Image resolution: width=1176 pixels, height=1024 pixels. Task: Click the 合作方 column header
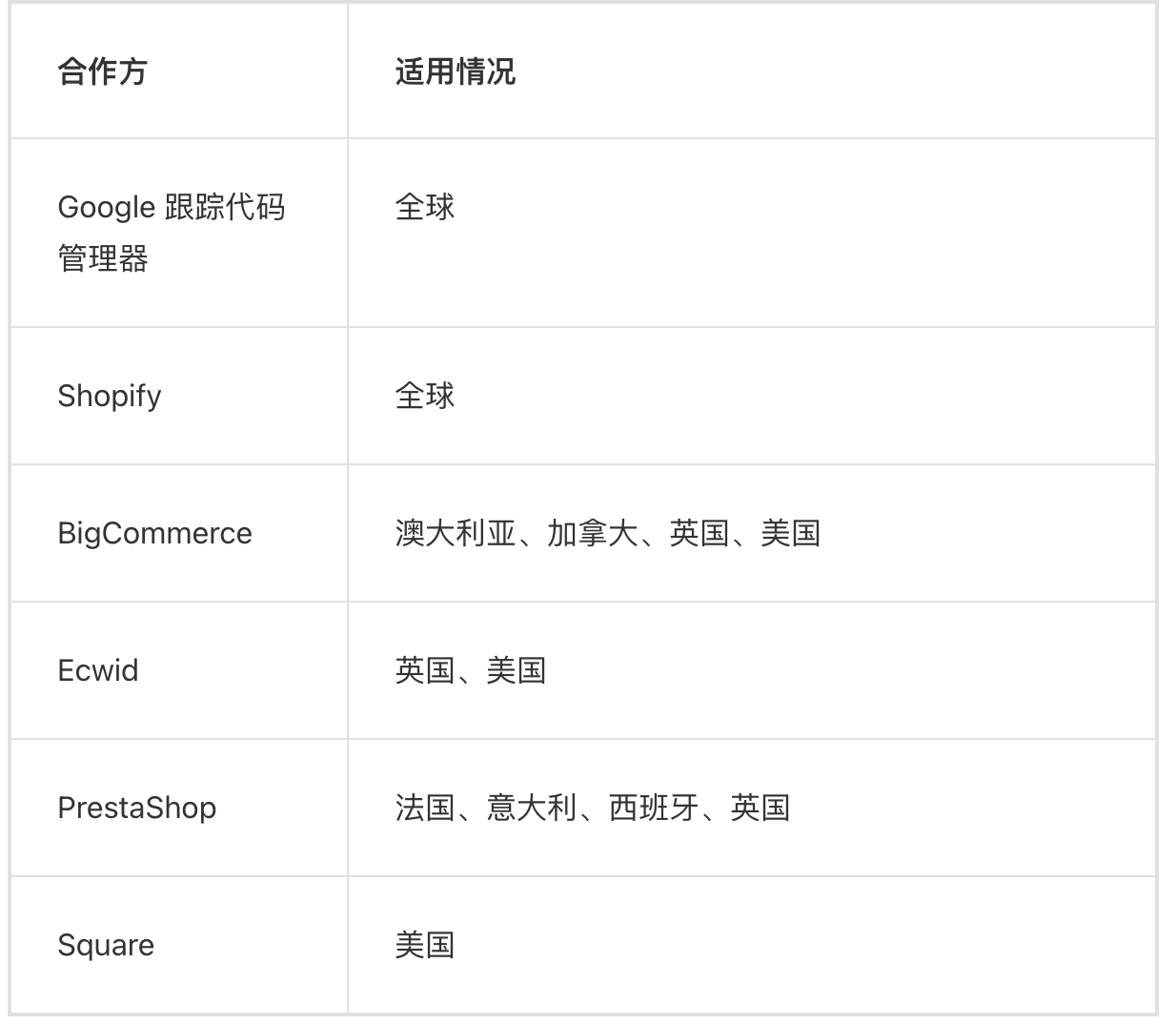pyautogui.click(x=103, y=72)
